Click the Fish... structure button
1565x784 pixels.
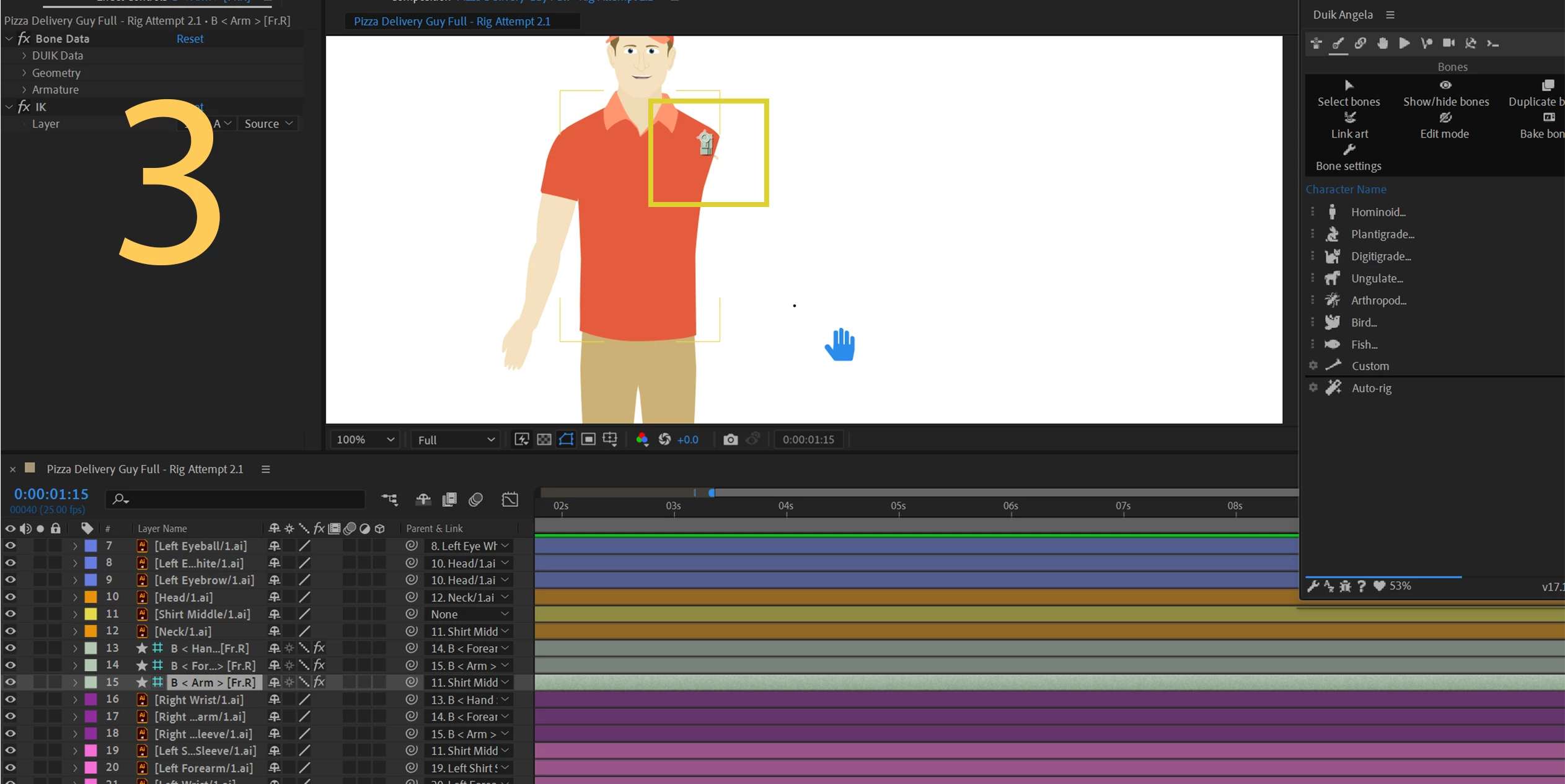1364,345
